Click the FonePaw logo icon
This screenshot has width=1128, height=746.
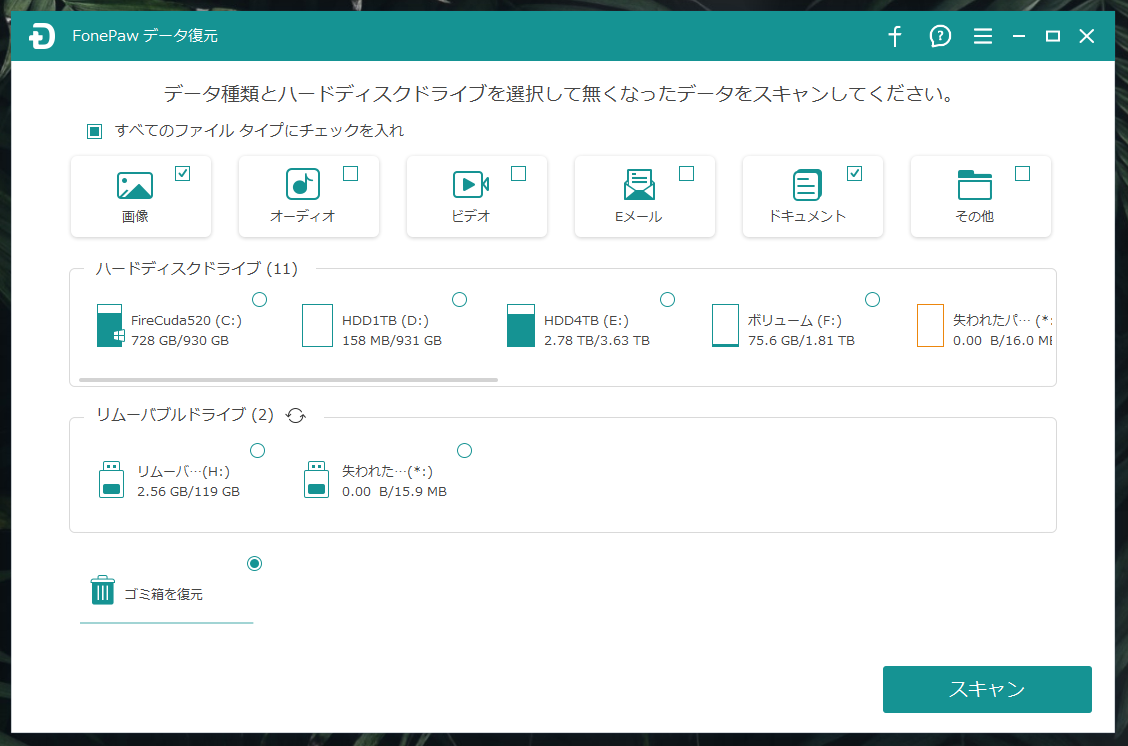click(42, 36)
